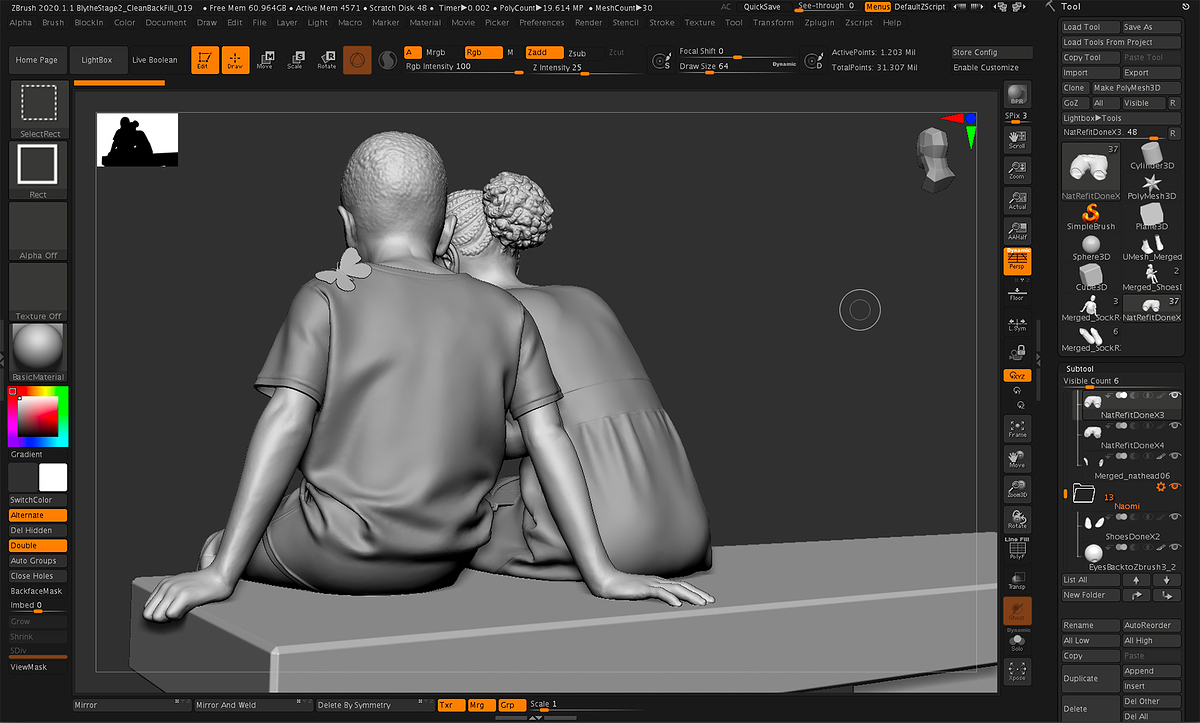
Task: Select the PolyMesh3D star tool
Action: pyautogui.click(x=1152, y=186)
